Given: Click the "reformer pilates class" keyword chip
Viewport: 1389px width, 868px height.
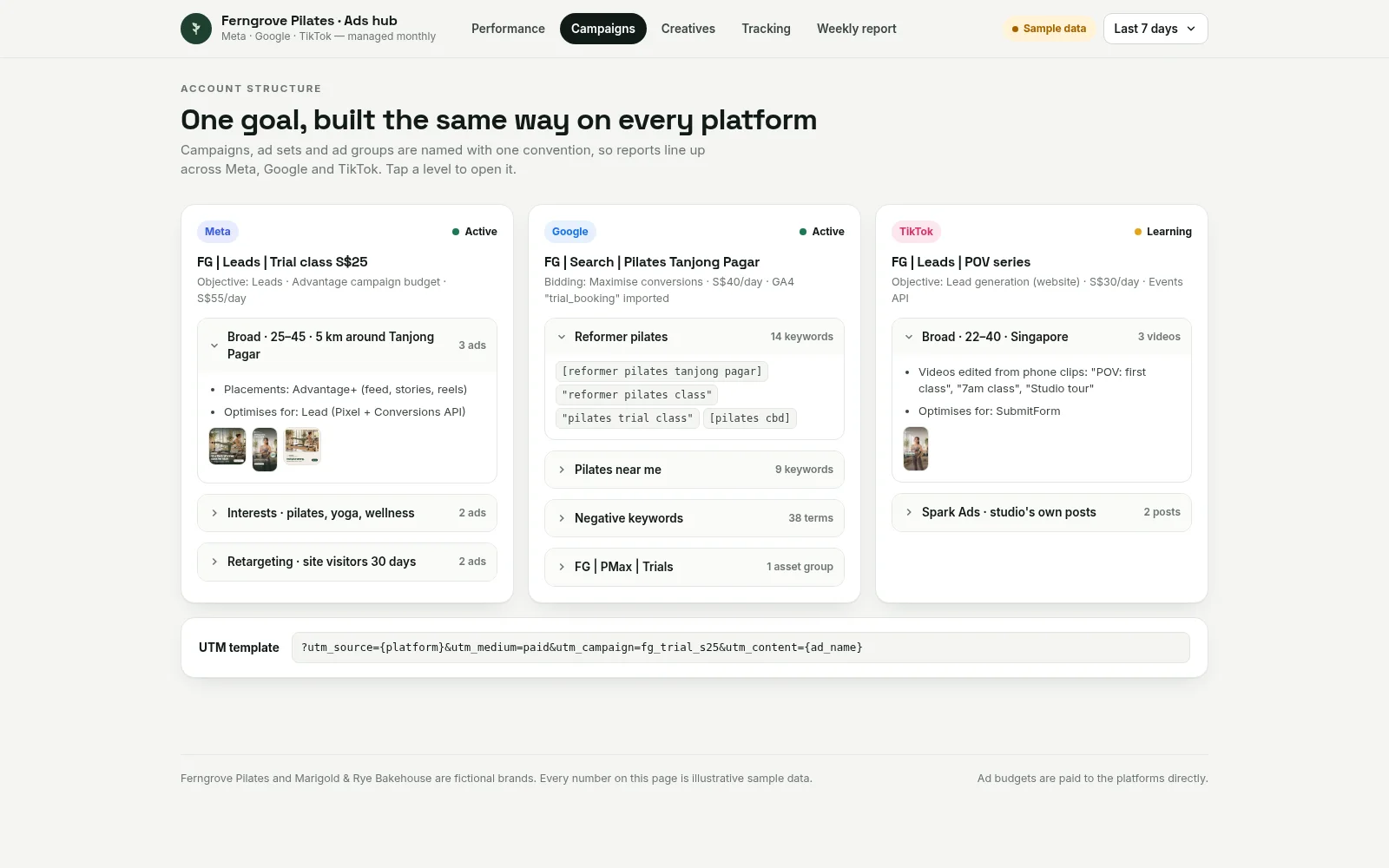Looking at the screenshot, I should tap(636, 395).
